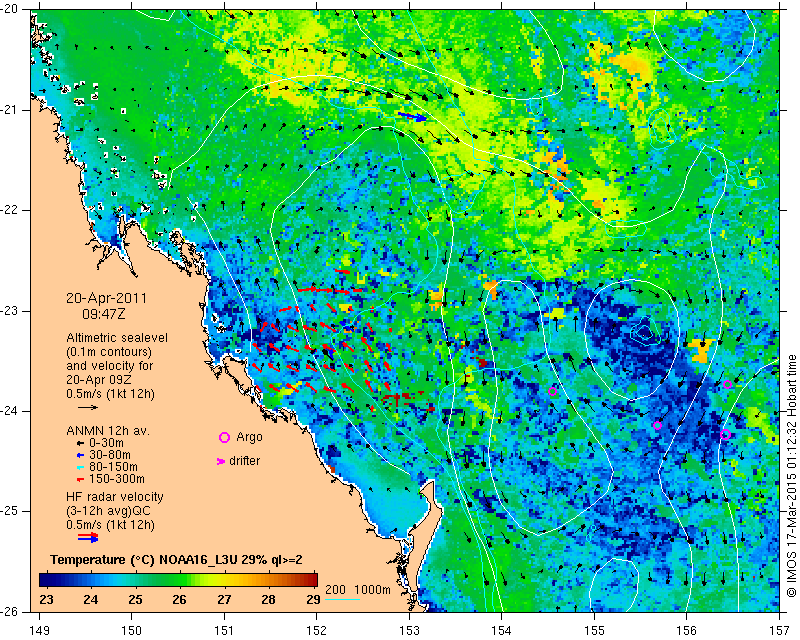Click the Argo float marker near 155.7°E, 24.1°S
The width and height of the screenshot is (800, 640).
[657, 425]
